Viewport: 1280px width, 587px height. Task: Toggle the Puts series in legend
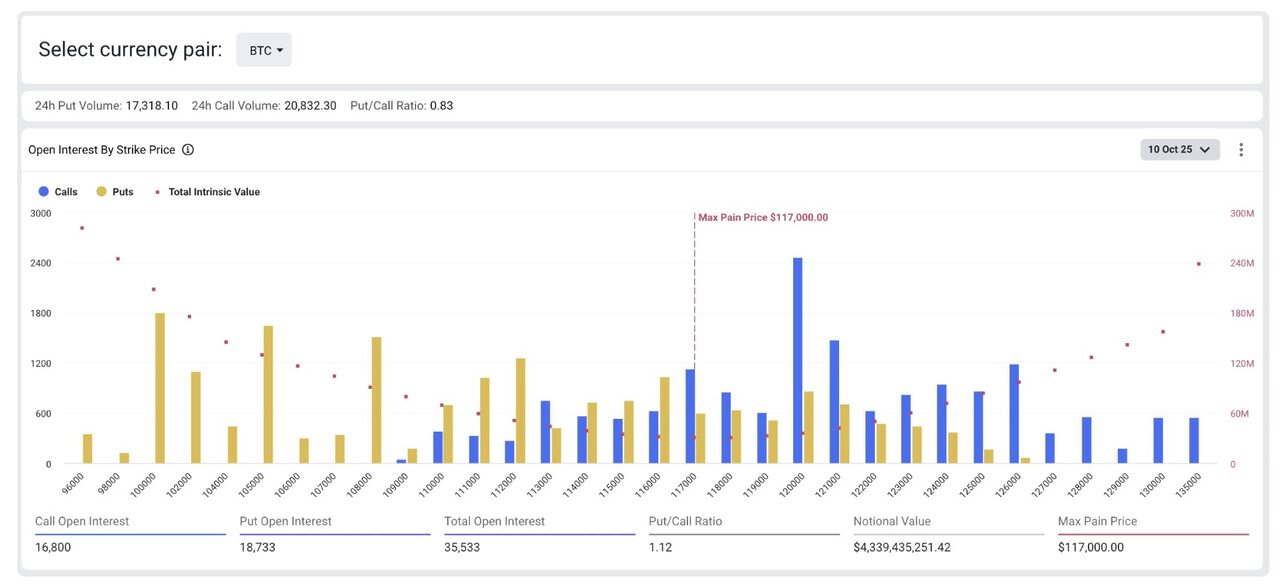point(122,192)
